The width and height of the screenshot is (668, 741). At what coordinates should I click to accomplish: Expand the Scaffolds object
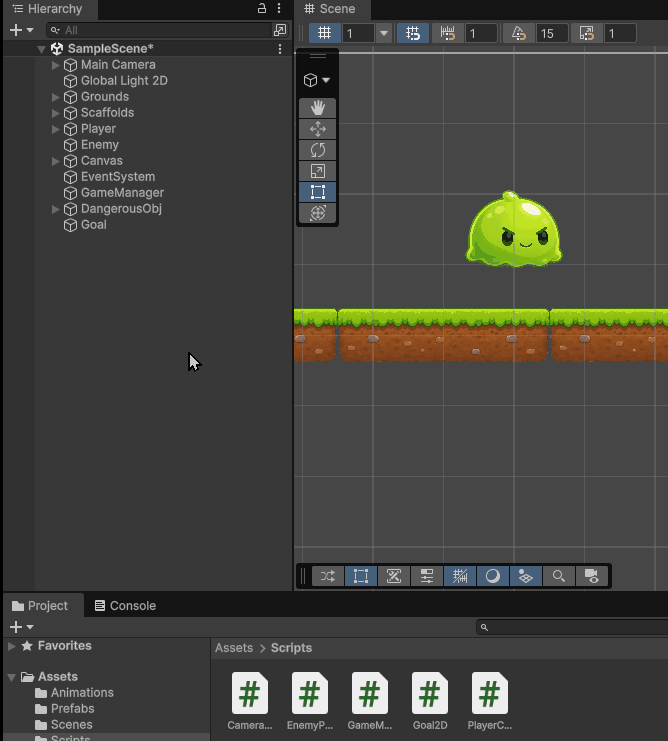tap(55, 113)
